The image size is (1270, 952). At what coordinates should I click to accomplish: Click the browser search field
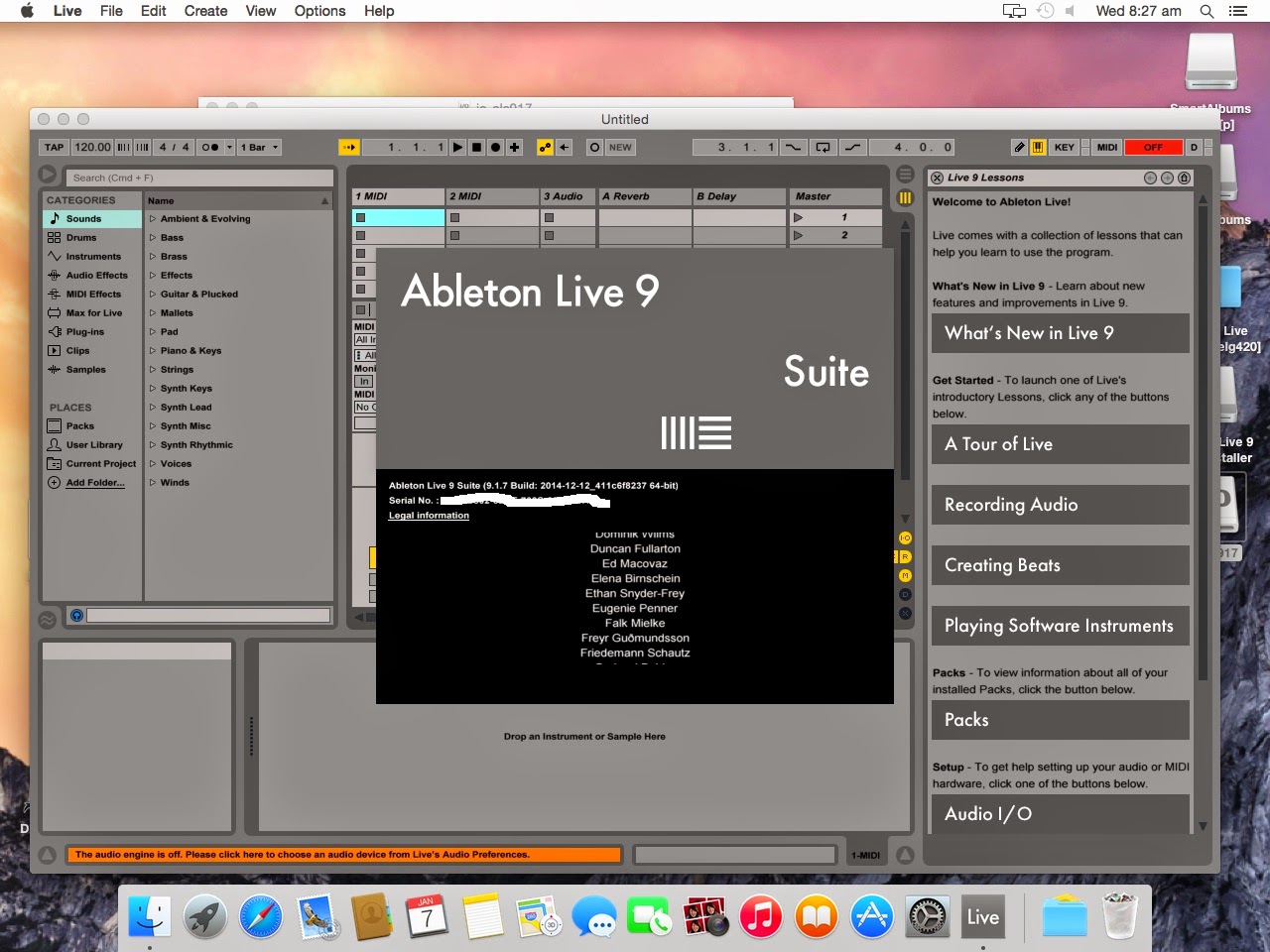pyautogui.click(x=201, y=178)
